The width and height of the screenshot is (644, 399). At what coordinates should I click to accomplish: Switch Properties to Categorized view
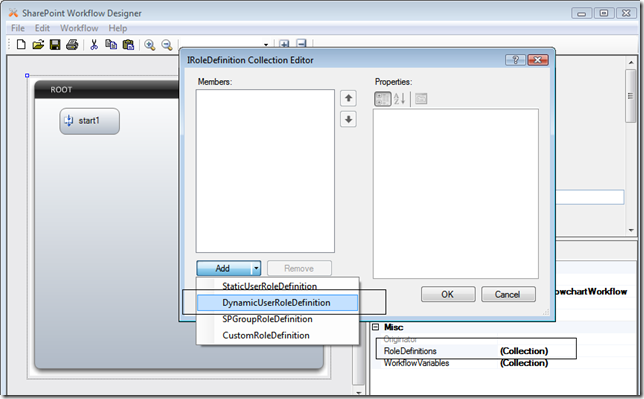(383, 99)
